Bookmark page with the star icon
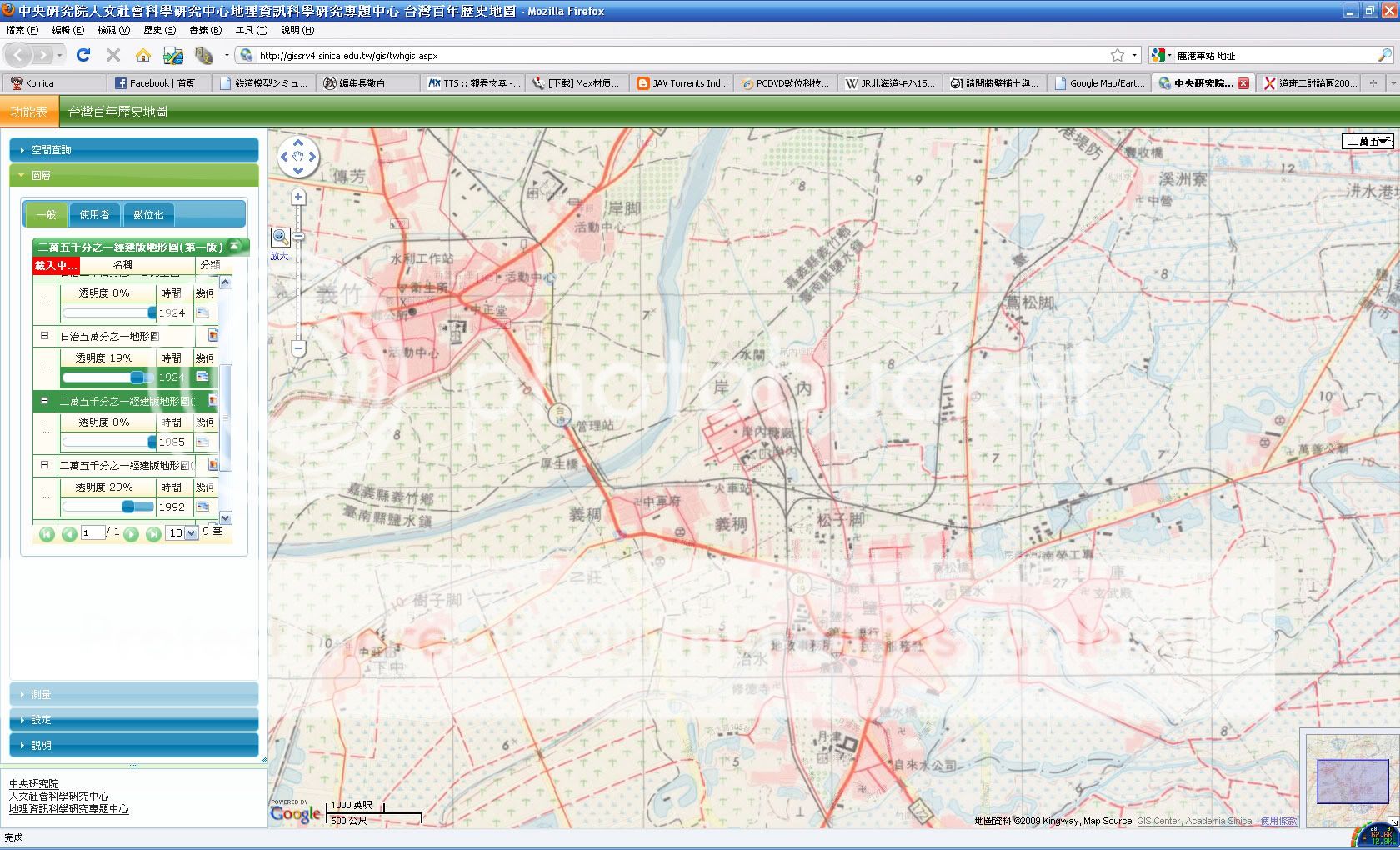The width and height of the screenshot is (1400, 850). [1117, 55]
